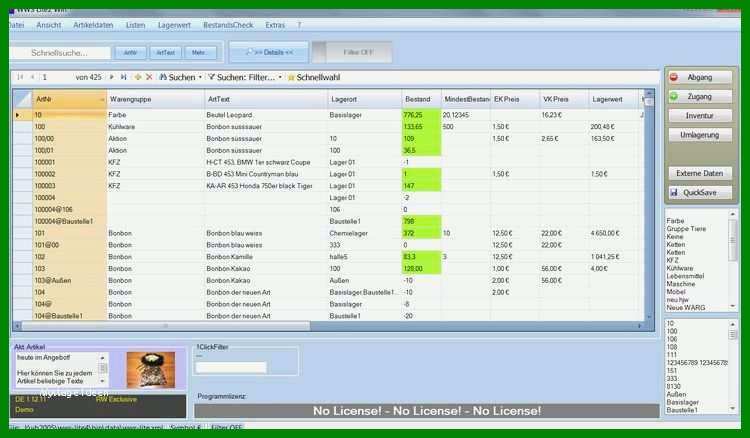This screenshot has height=438, width=750.
Task: Click the yellow Schnellwahl star icon
Action: [291, 77]
